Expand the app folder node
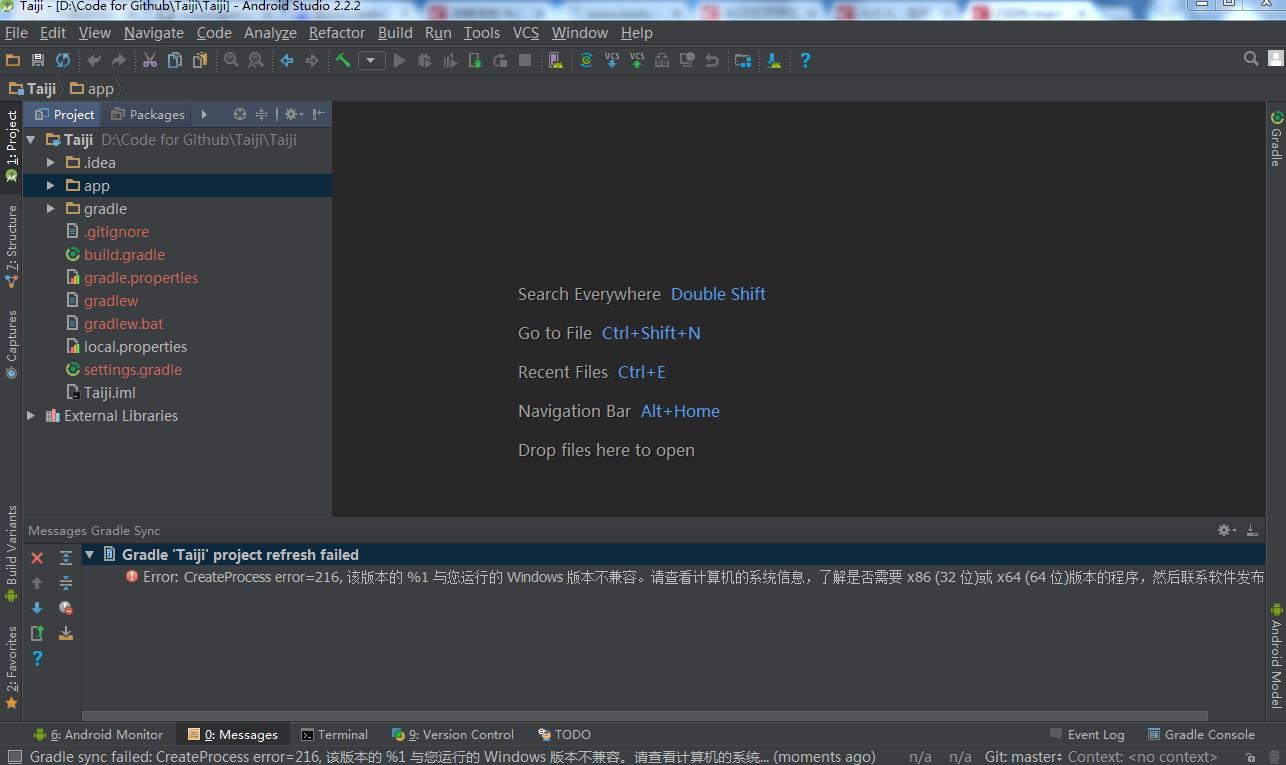Viewport: 1286px width, 765px height. (x=51, y=185)
